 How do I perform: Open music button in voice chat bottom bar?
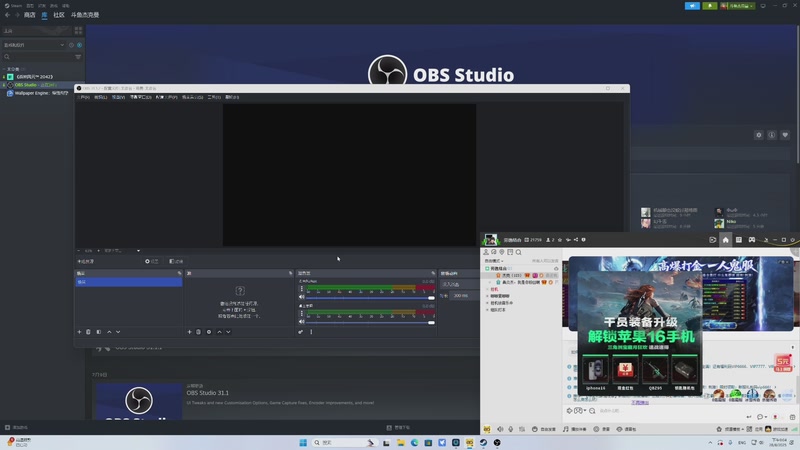coord(574,429)
